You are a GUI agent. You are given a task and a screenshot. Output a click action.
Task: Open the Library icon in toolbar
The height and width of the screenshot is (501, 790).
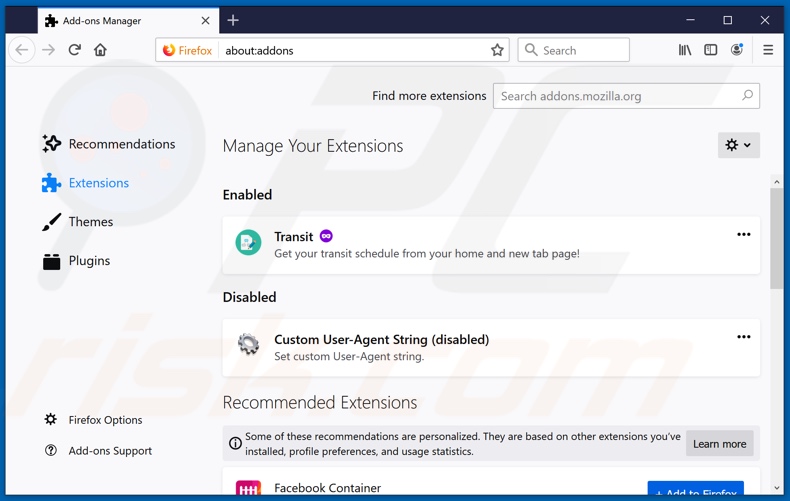coord(685,50)
